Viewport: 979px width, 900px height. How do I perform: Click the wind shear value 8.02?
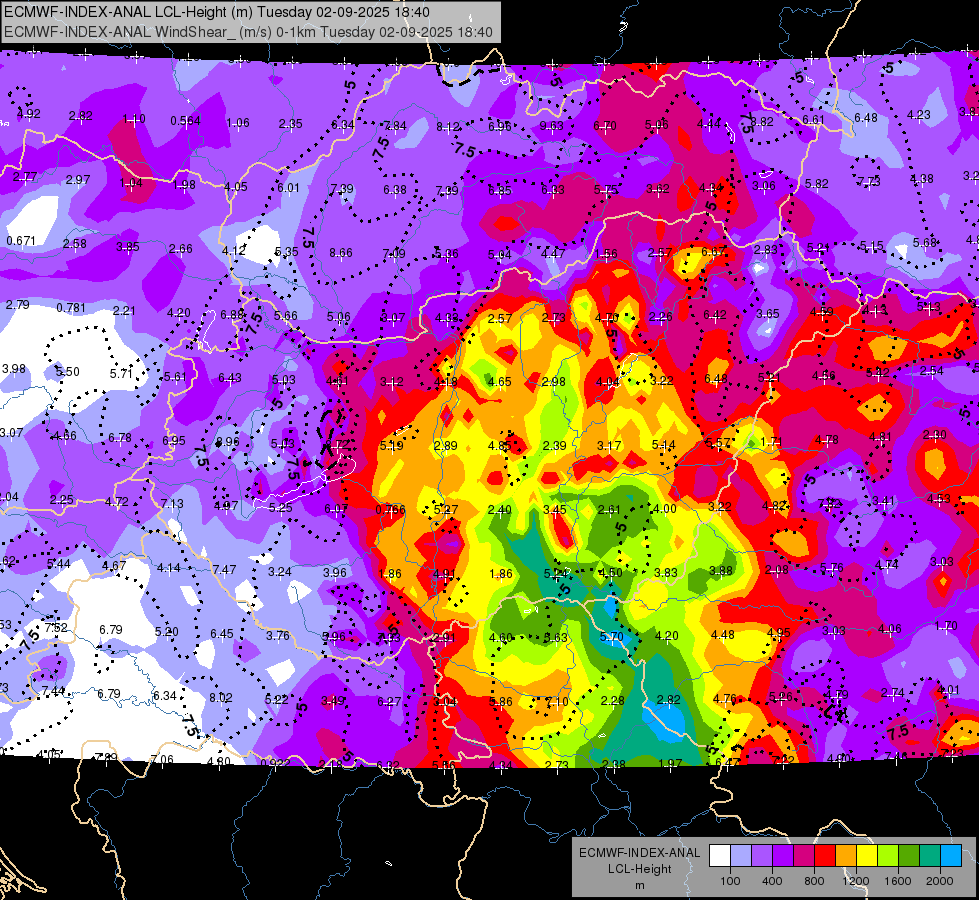pyautogui.click(x=221, y=698)
